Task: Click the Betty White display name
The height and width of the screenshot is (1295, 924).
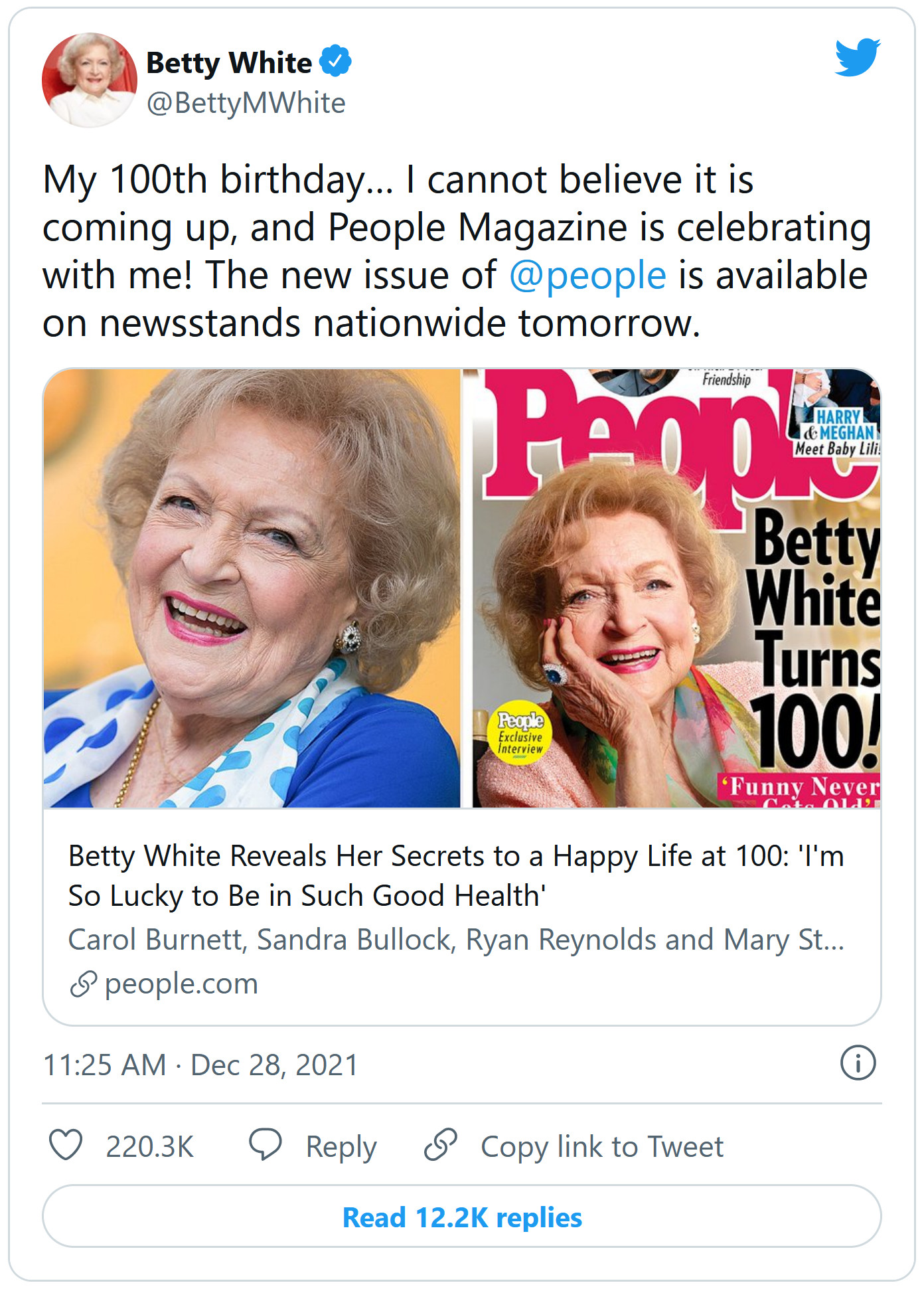Action: [x=229, y=63]
